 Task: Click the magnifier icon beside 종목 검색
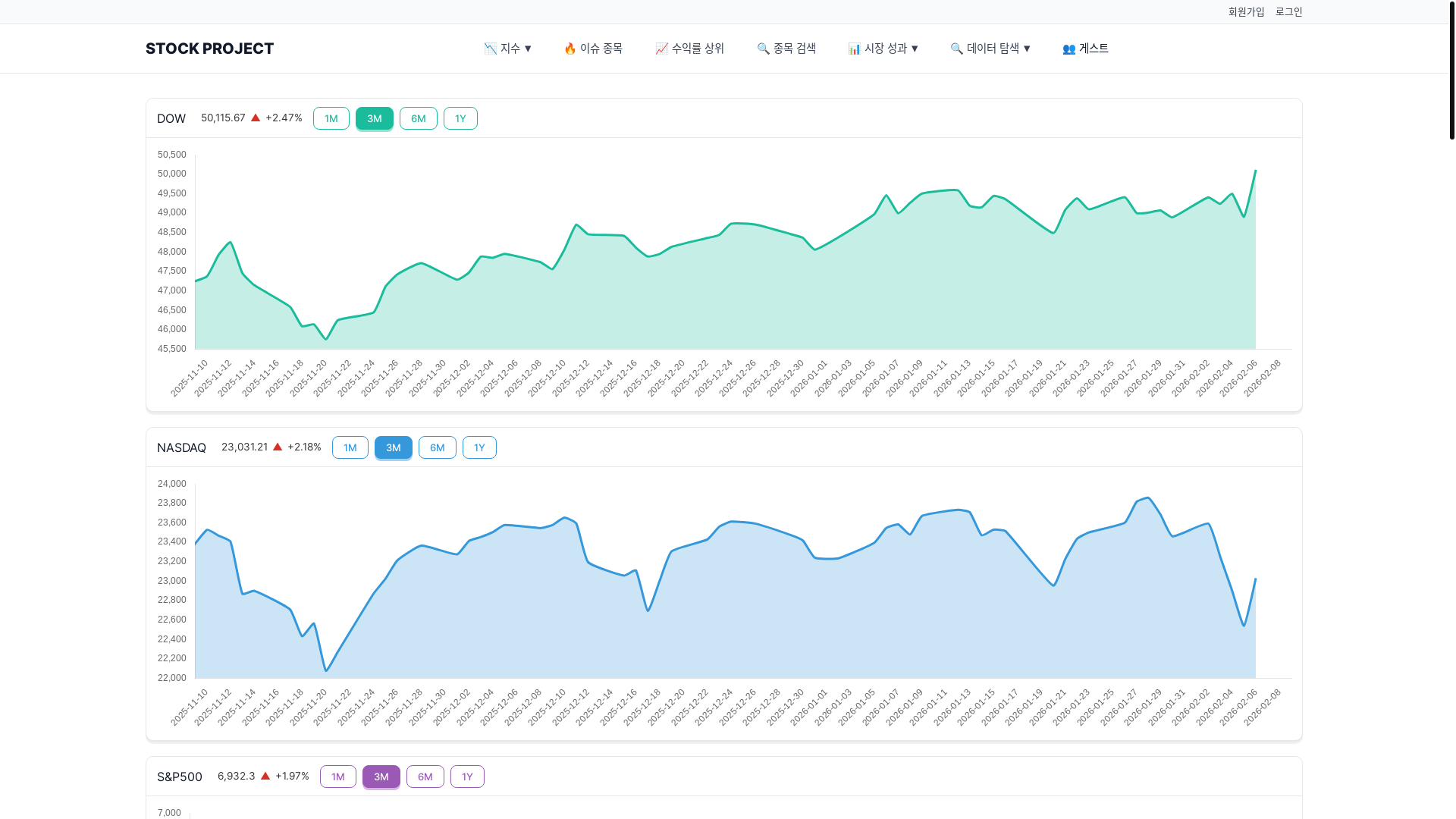coord(764,49)
